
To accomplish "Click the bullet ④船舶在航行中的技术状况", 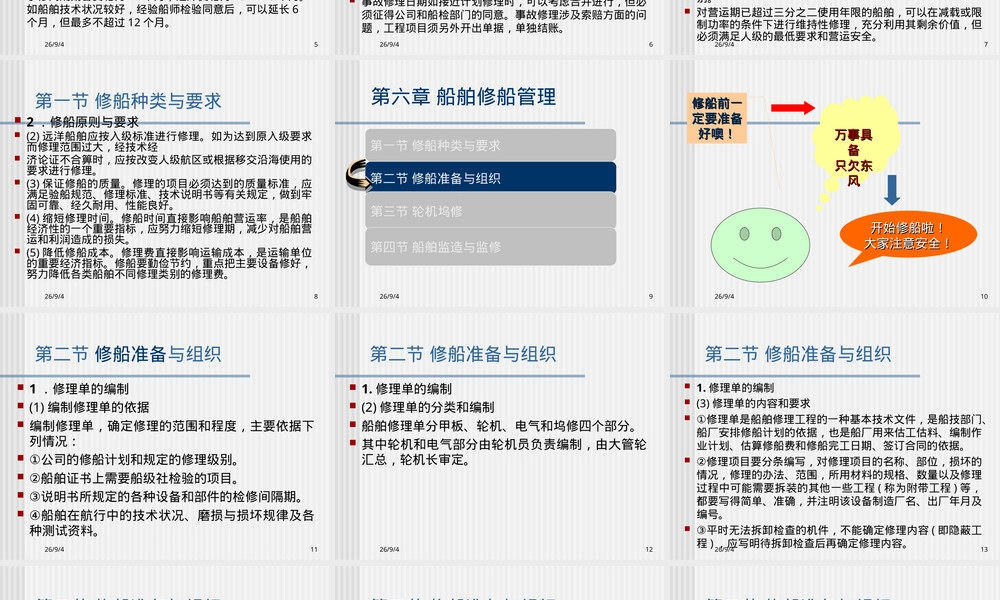I will tap(172, 523).
